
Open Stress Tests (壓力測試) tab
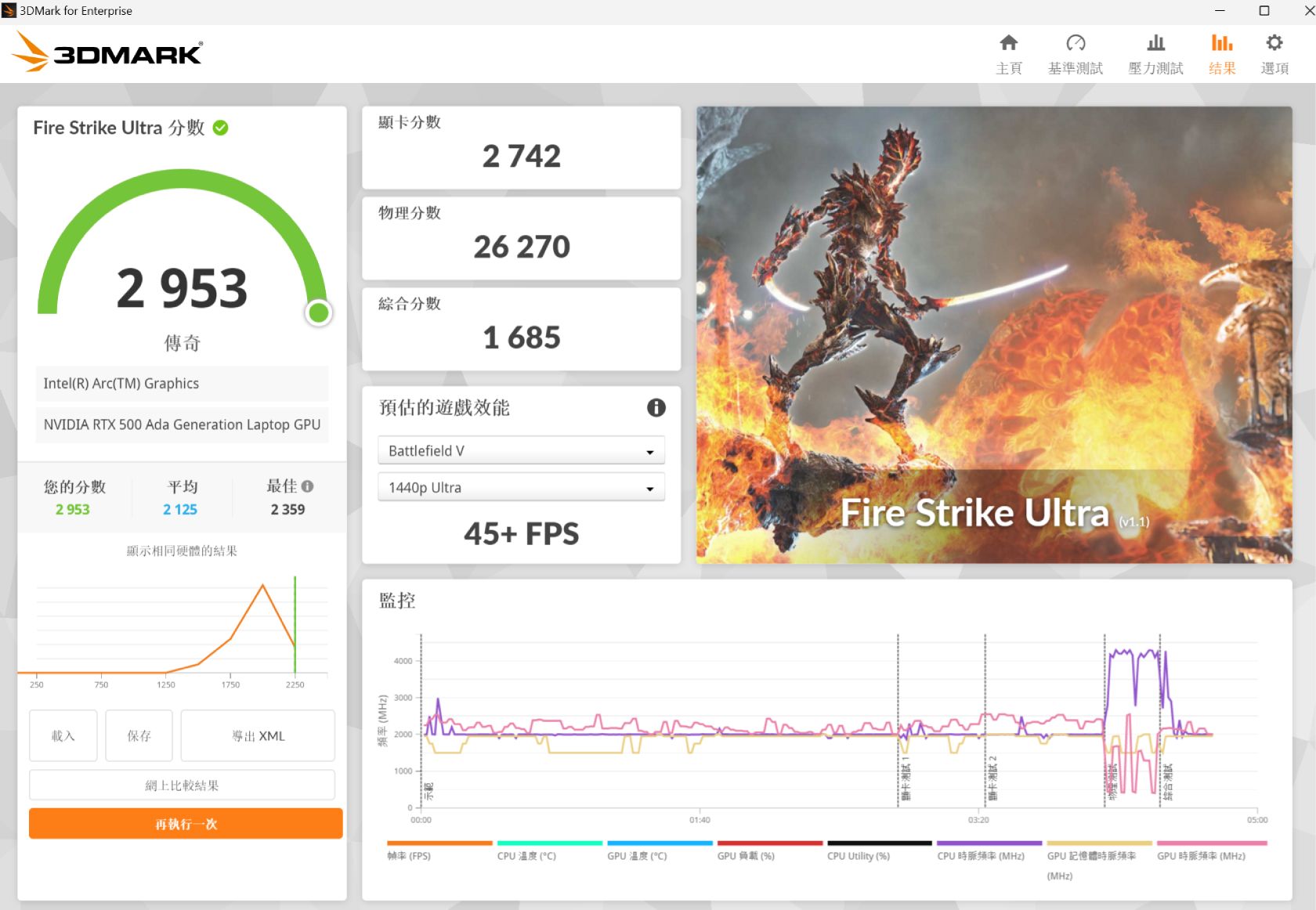[1155, 54]
